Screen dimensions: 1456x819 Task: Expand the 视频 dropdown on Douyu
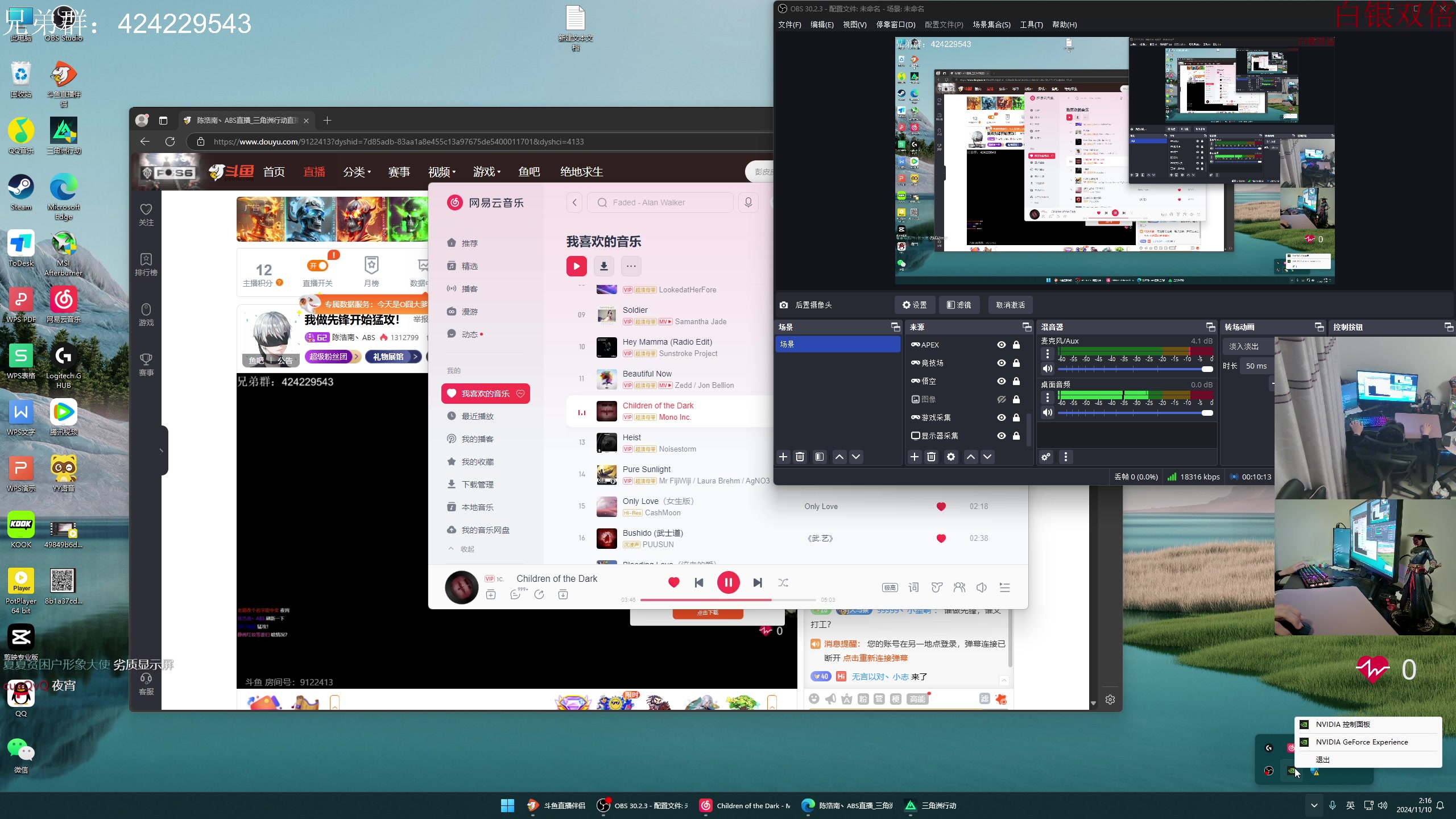point(442,172)
